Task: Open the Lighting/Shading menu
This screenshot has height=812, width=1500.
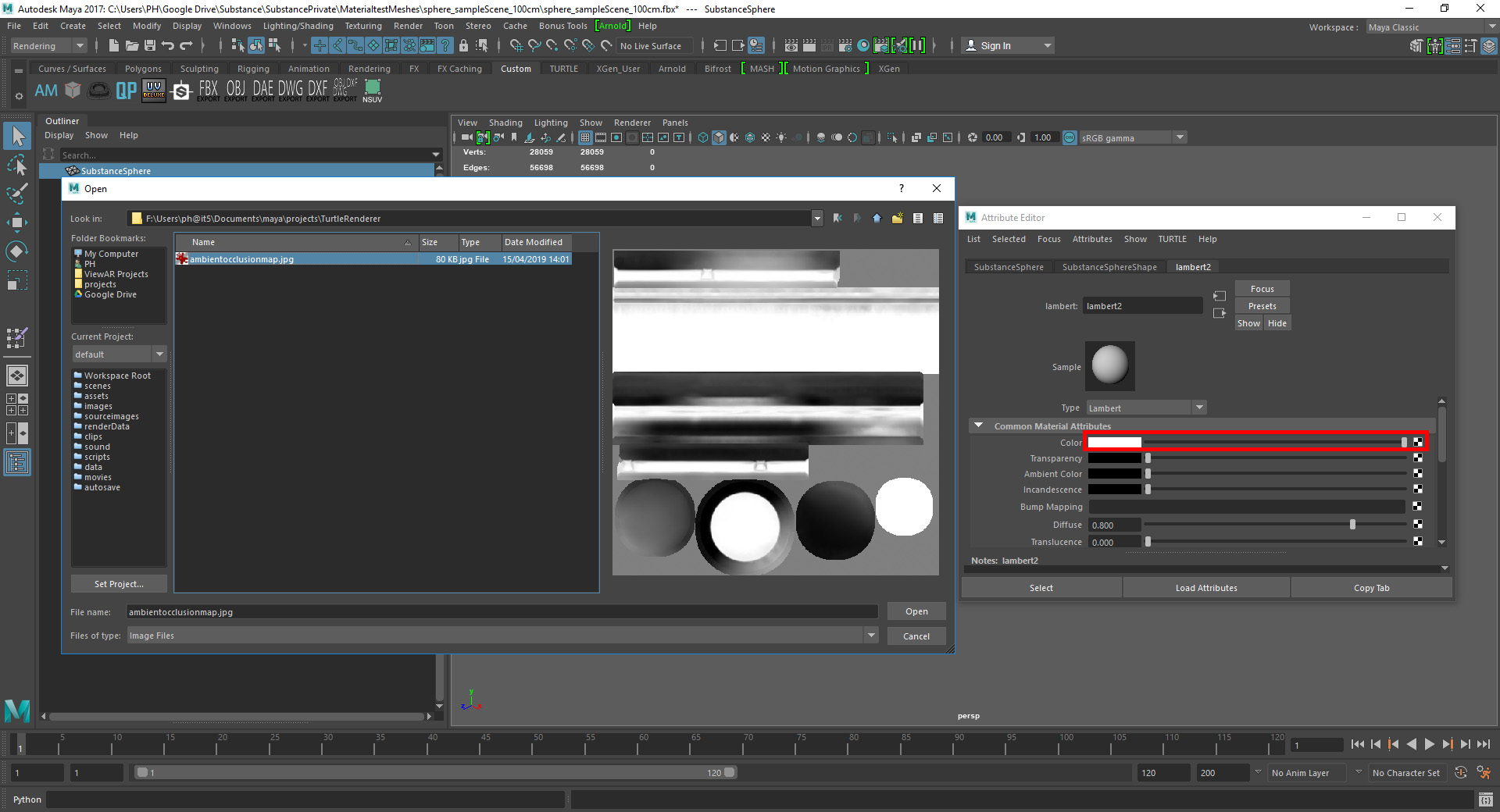Action: pyautogui.click(x=298, y=26)
